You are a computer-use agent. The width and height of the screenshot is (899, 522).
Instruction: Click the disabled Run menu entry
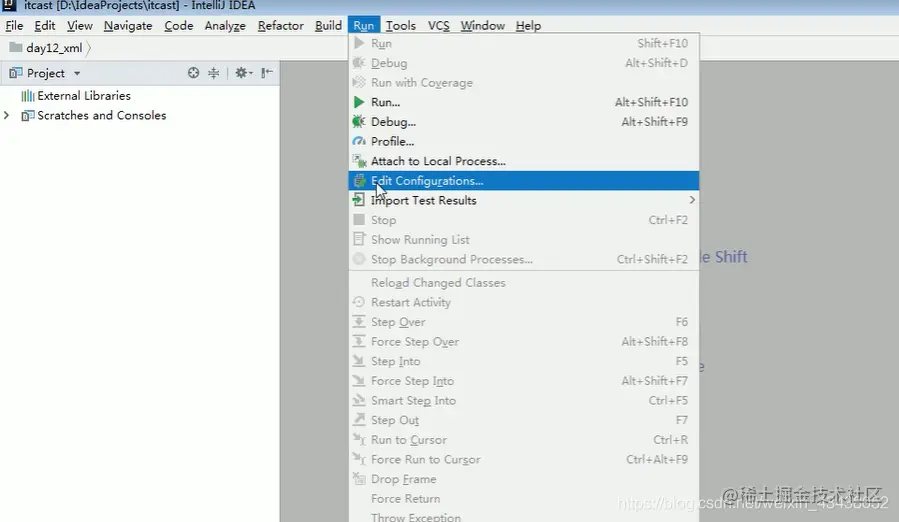point(523,44)
